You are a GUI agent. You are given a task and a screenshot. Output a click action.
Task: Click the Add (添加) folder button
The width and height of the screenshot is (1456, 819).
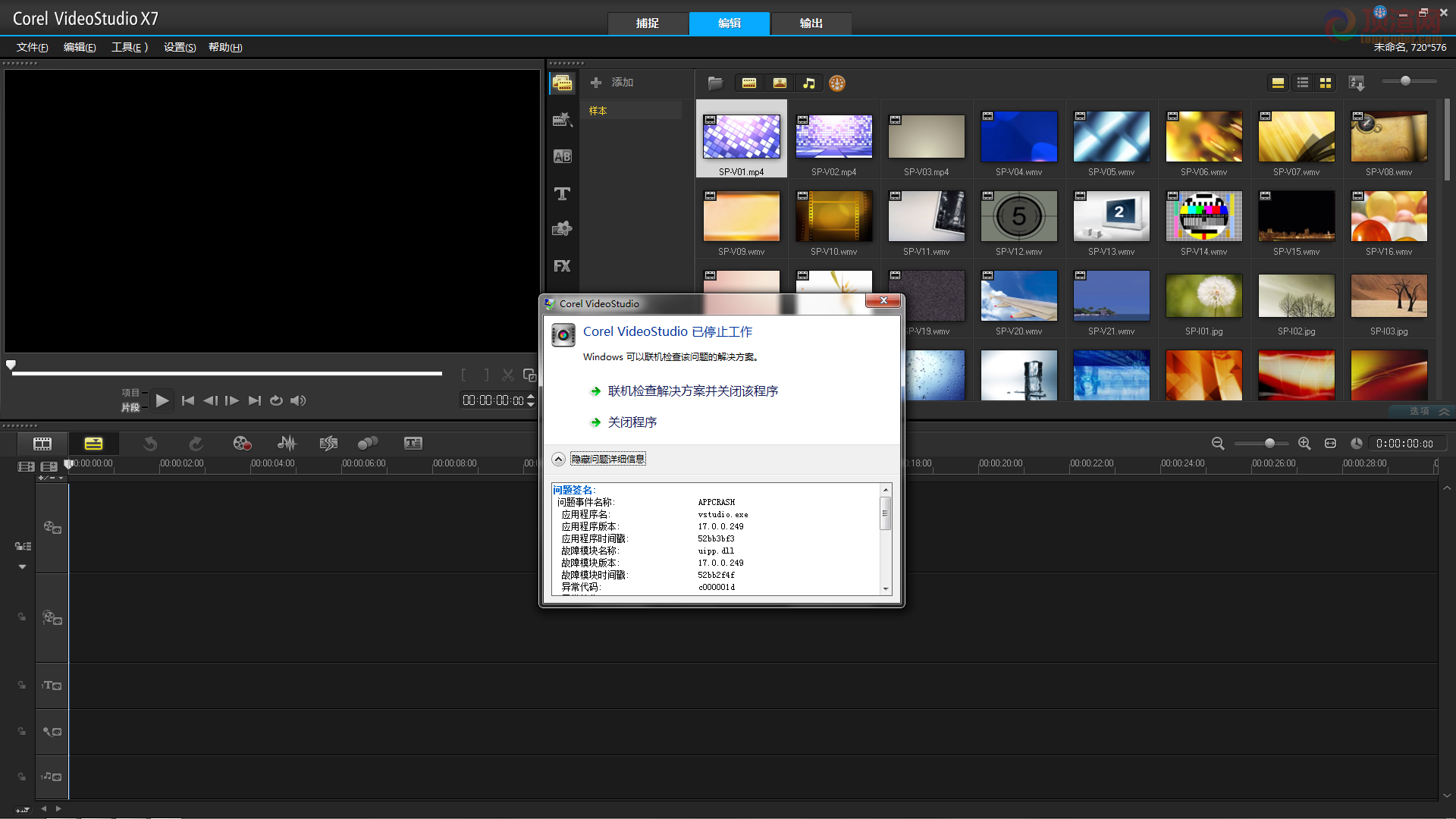point(613,83)
